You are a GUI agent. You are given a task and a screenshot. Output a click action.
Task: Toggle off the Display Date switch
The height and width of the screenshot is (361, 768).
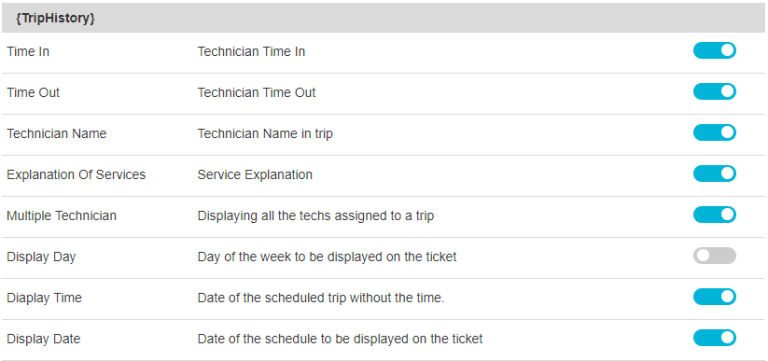(x=714, y=338)
